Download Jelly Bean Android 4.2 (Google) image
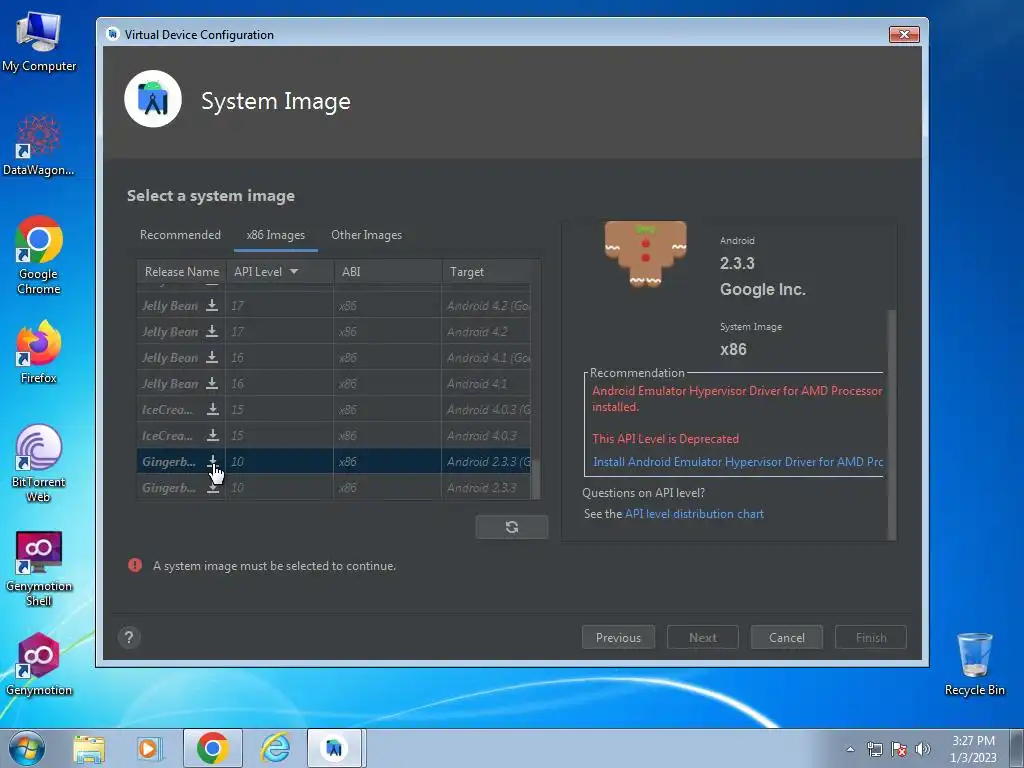This screenshot has width=1024, height=768. point(212,306)
